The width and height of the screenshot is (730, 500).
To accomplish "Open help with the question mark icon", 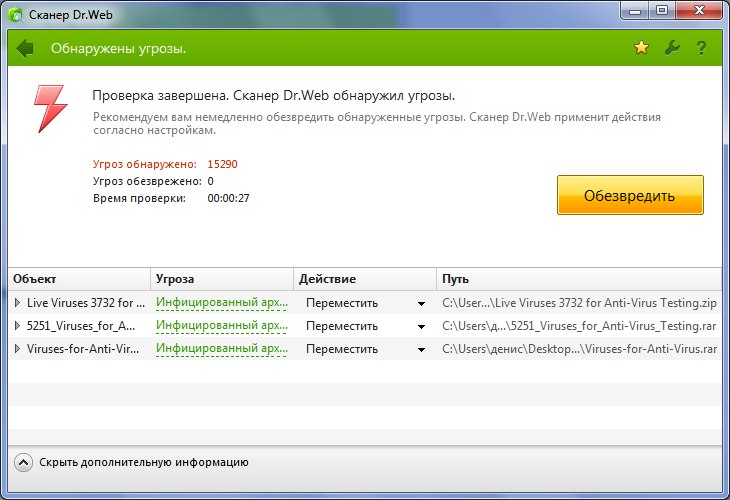I will [x=701, y=48].
